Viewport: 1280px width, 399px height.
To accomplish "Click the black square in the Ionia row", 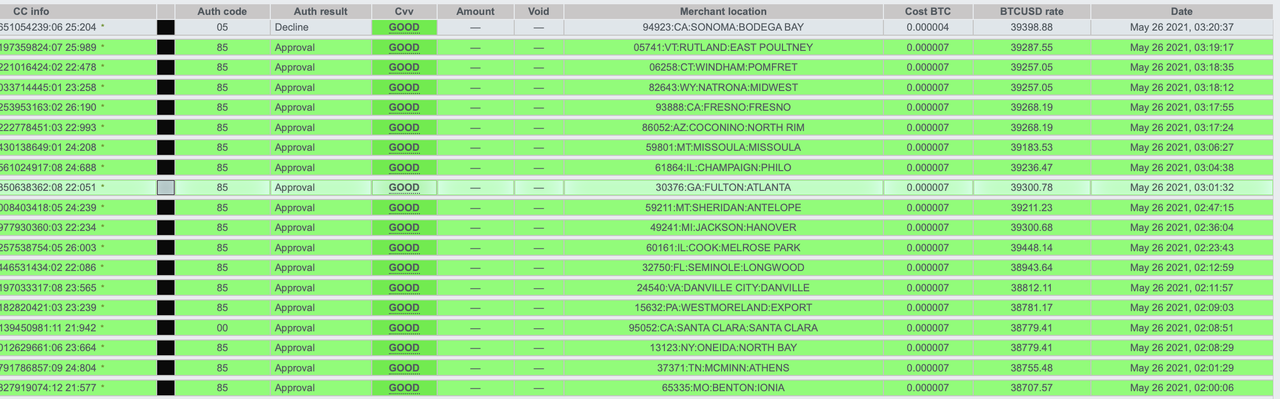I will point(166,387).
